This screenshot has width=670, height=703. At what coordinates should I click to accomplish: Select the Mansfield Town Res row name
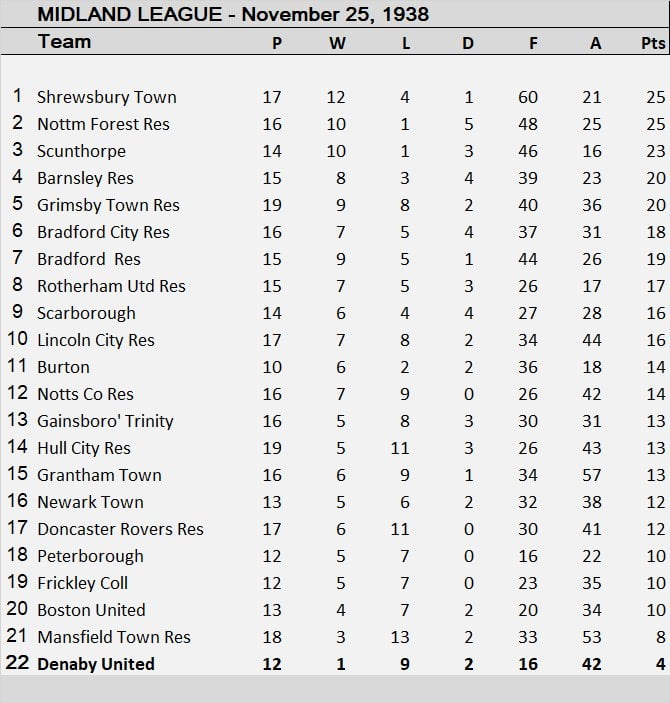[113, 637]
